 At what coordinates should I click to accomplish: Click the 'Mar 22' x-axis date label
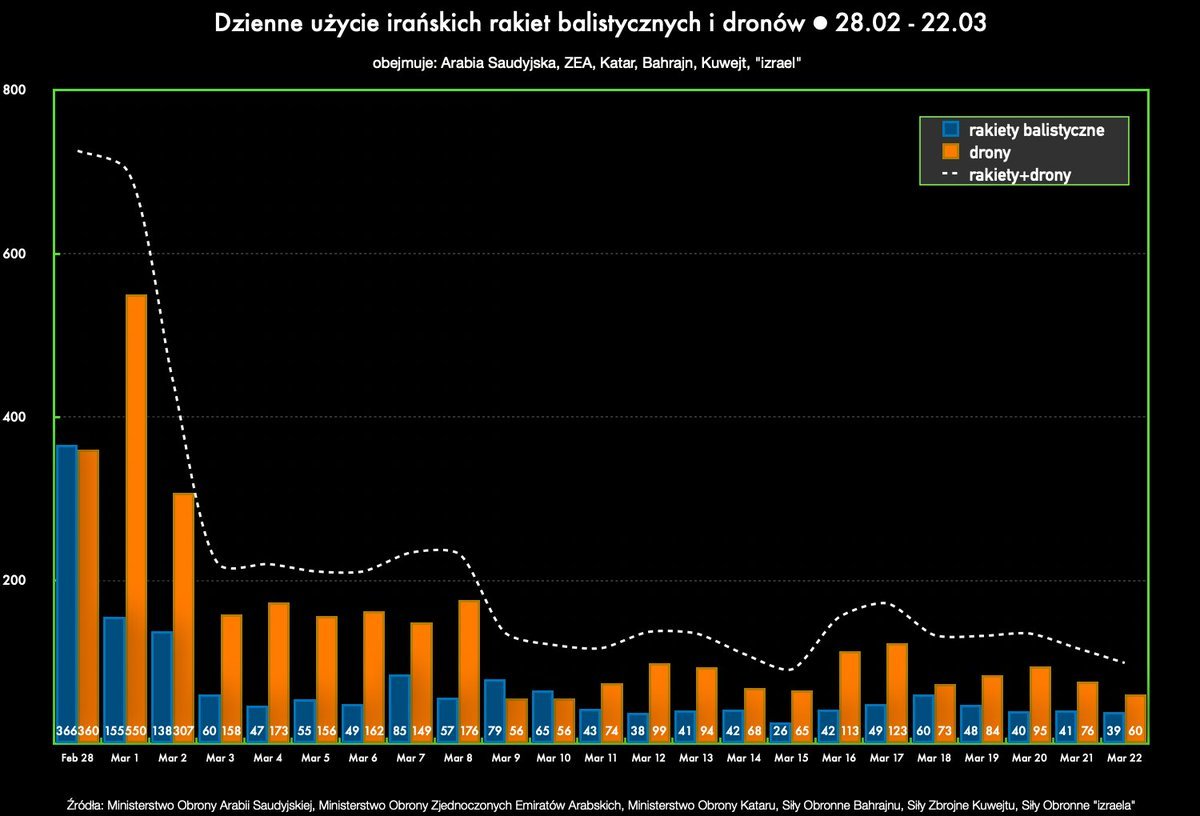1126,759
